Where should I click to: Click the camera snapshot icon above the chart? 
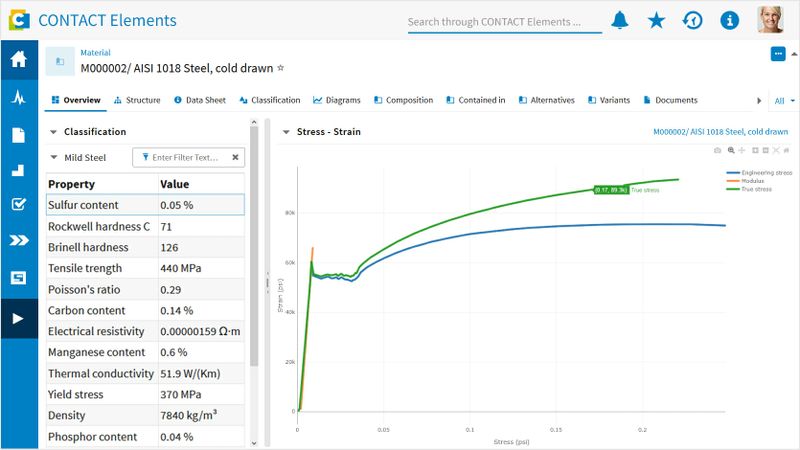coord(717,150)
